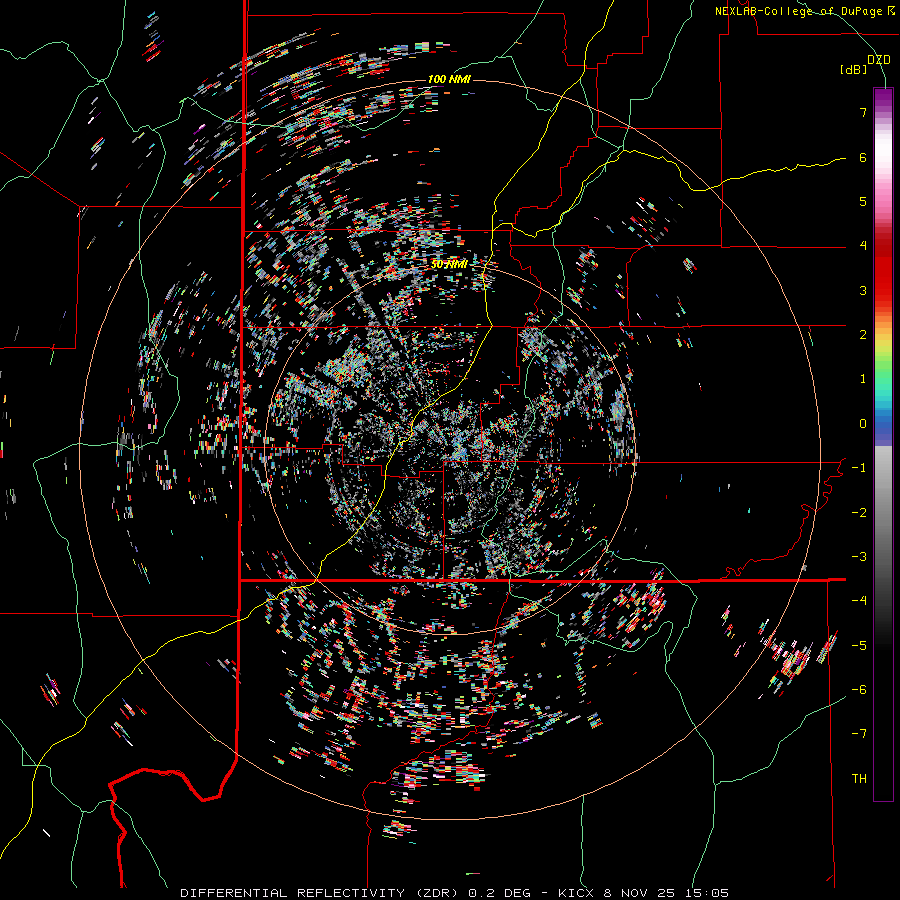Click the 50 NMI range ring label
Viewport: 900px width, 900px height.
click(449, 264)
